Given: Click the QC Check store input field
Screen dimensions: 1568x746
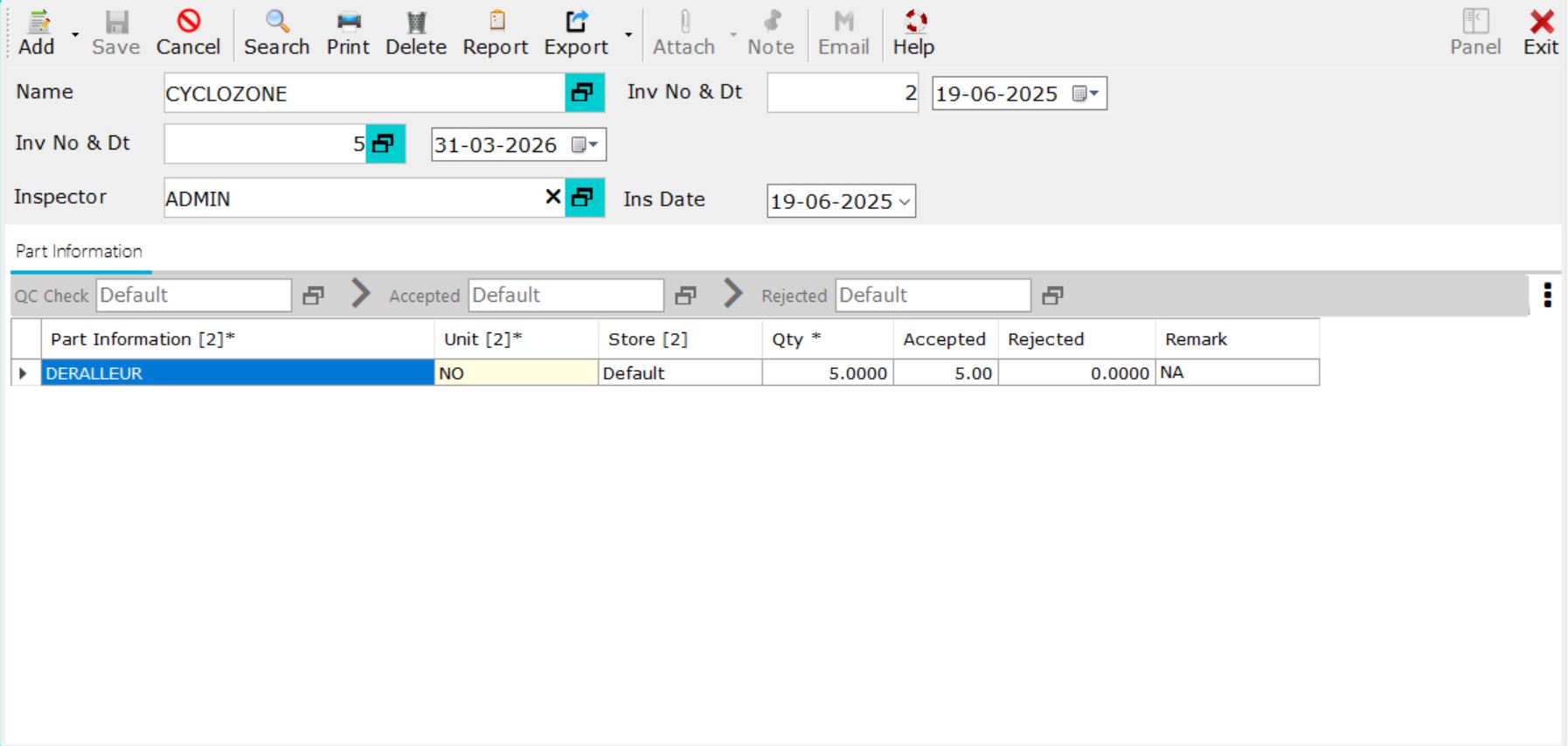Looking at the screenshot, I should 193,296.
